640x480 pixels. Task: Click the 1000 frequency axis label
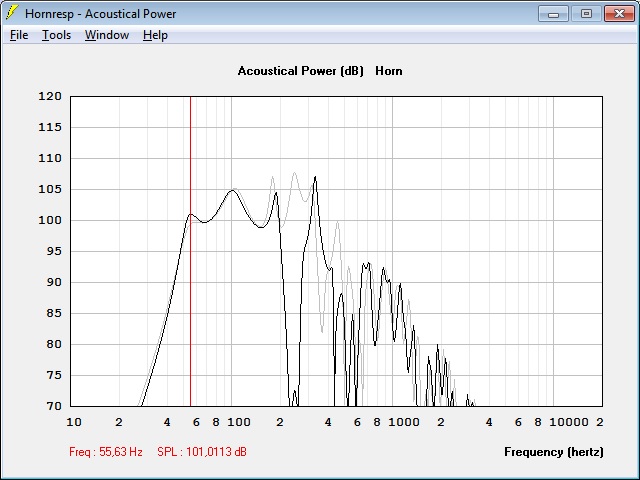point(404,422)
